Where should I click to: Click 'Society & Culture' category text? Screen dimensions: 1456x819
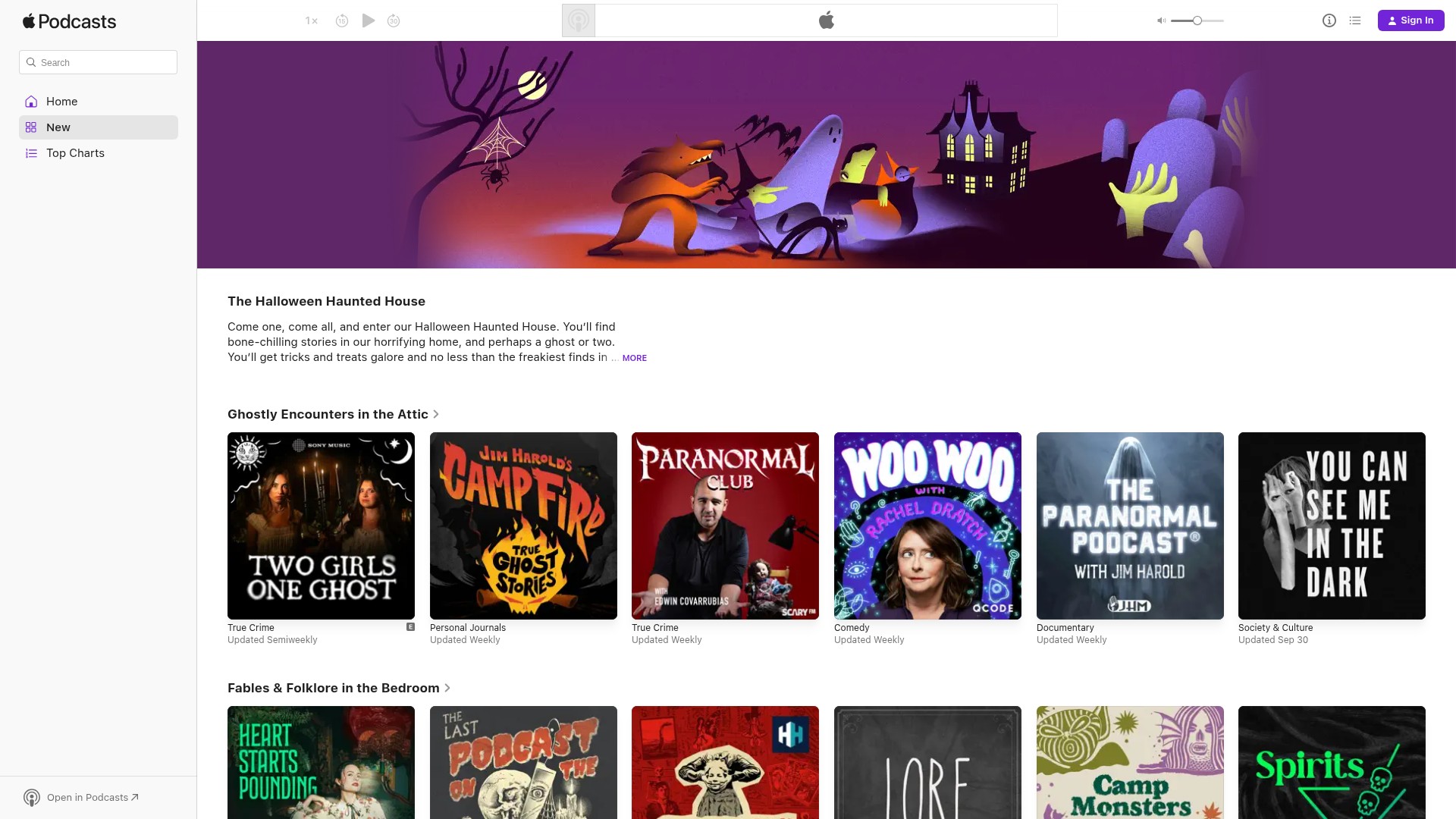point(1276,628)
